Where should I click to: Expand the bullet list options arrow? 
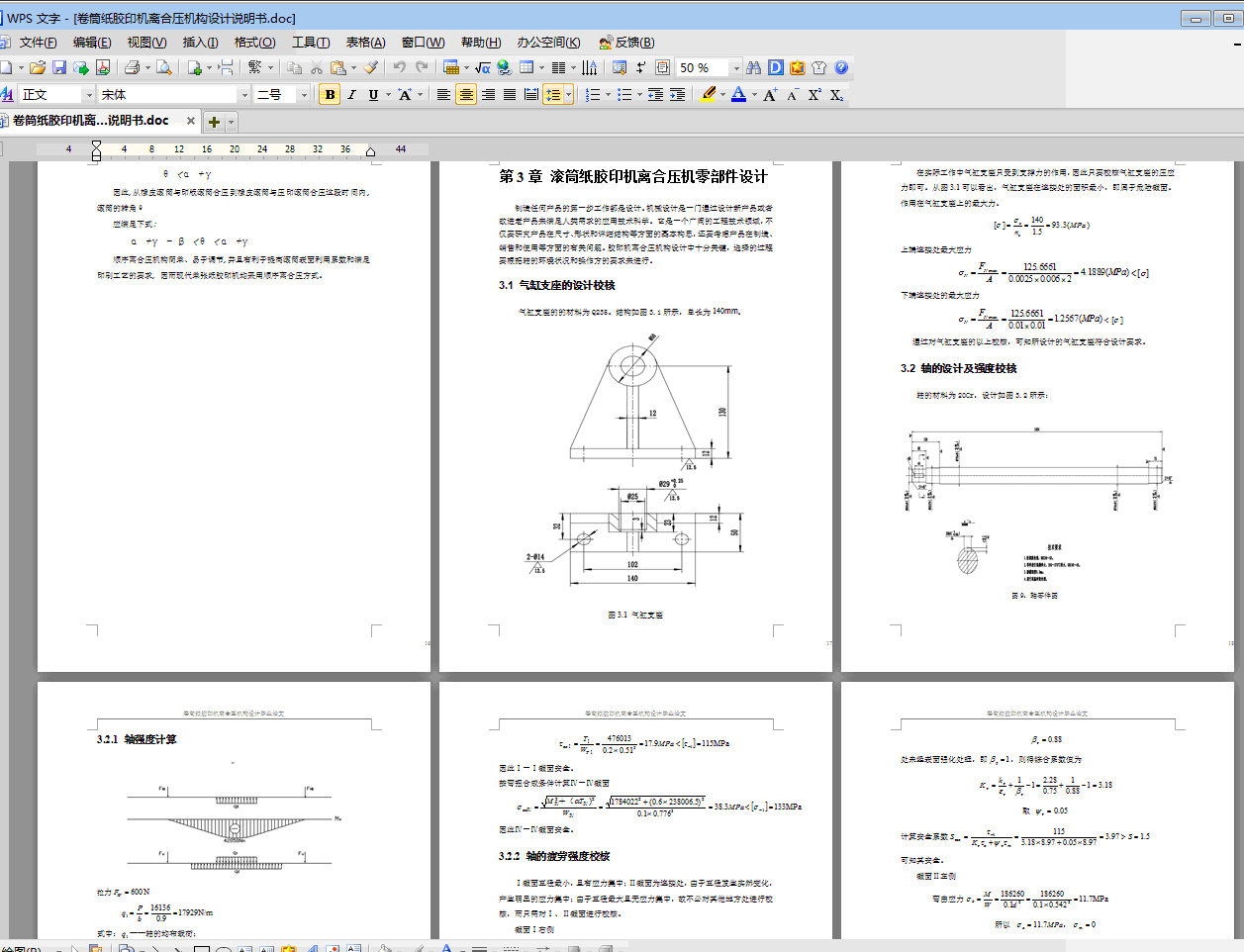point(639,95)
